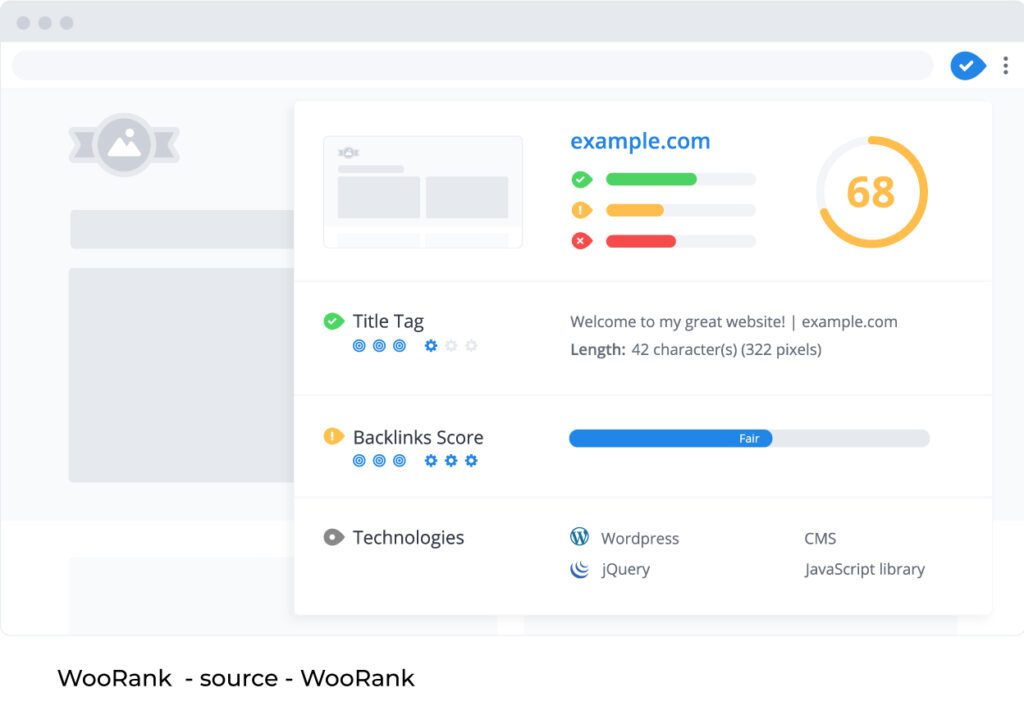This screenshot has height=715, width=1024.
Task: Click the empty browser address bar
Action: click(x=473, y=65)
